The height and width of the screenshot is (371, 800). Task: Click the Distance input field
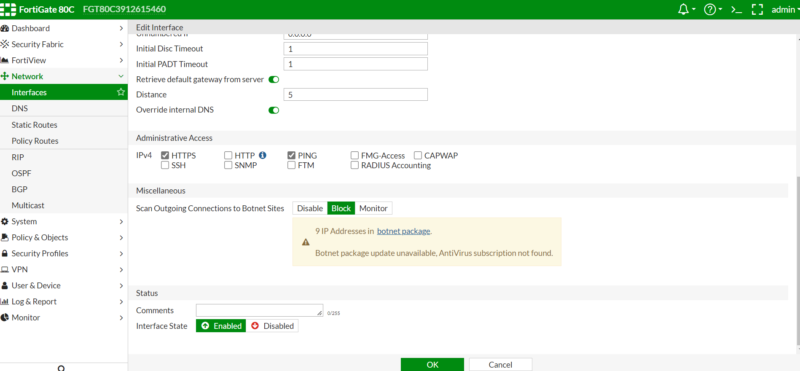pyautogui.click(x=356, y=95)
